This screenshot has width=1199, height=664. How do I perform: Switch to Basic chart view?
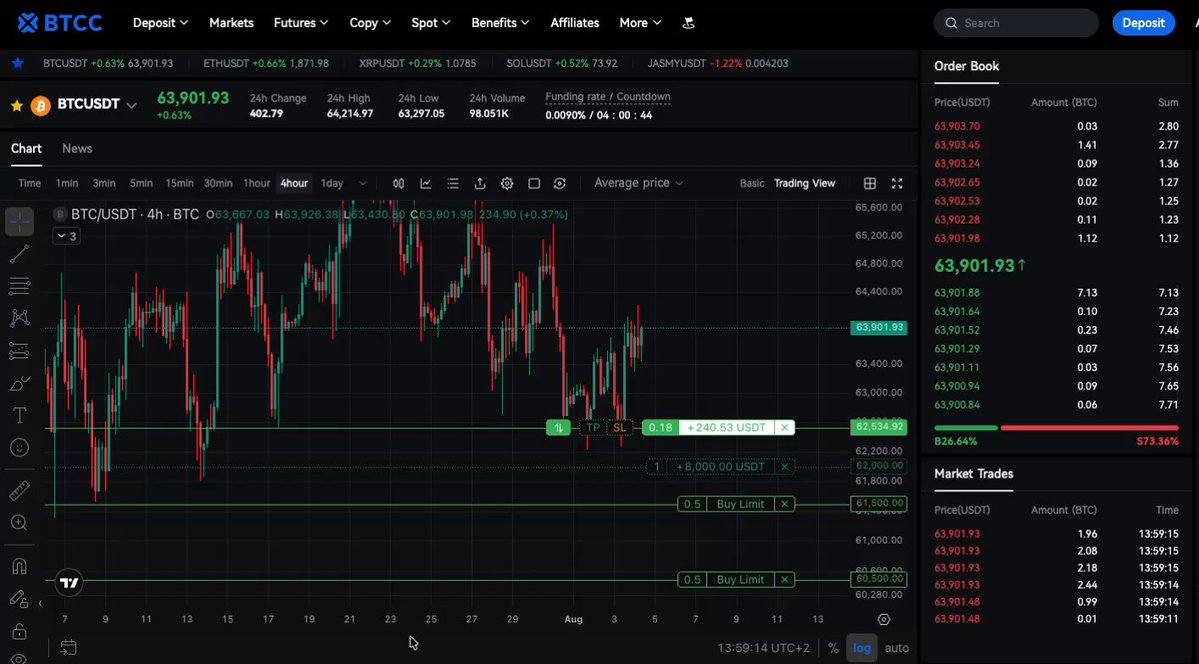point(752,184)
